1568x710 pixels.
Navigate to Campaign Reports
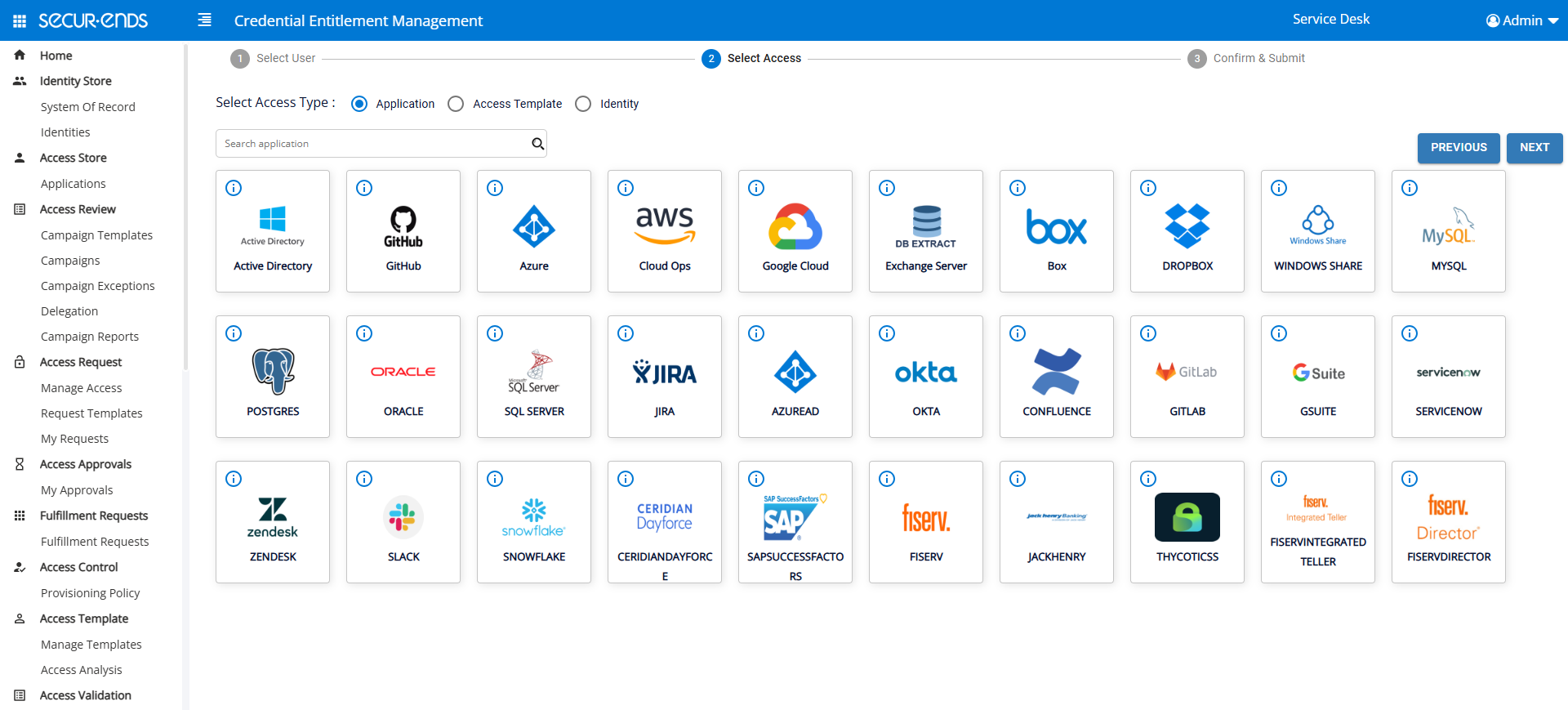pos(90,337)
